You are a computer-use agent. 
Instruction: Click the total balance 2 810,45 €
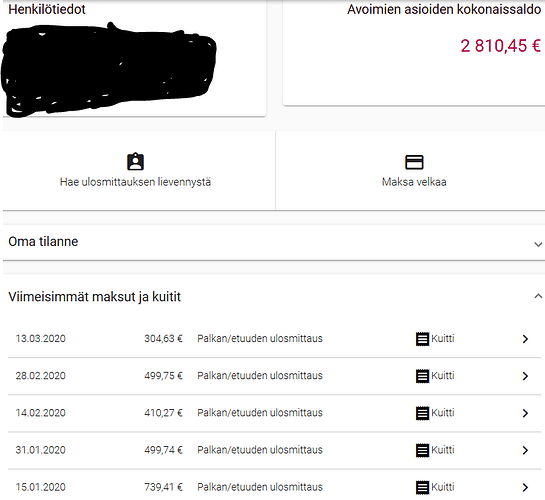pyautogui.click(x=501, y=46)
